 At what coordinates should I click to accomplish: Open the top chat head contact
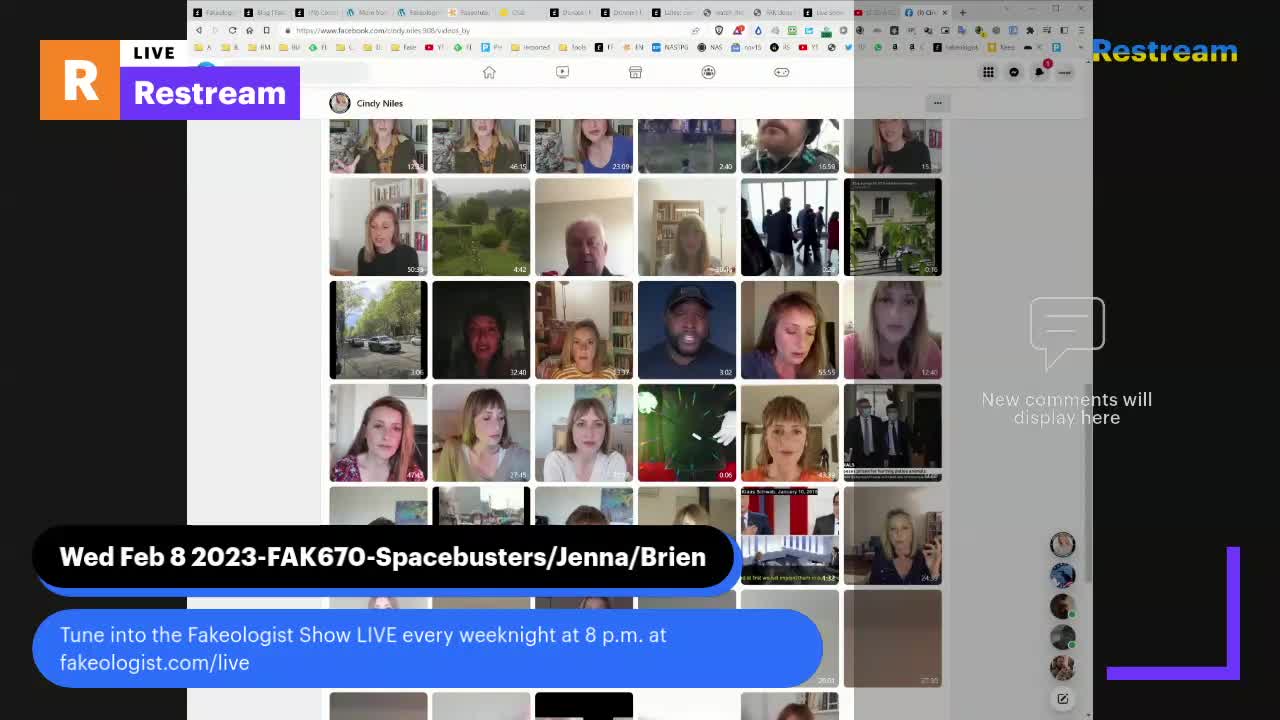click(x=1063, y=544)
